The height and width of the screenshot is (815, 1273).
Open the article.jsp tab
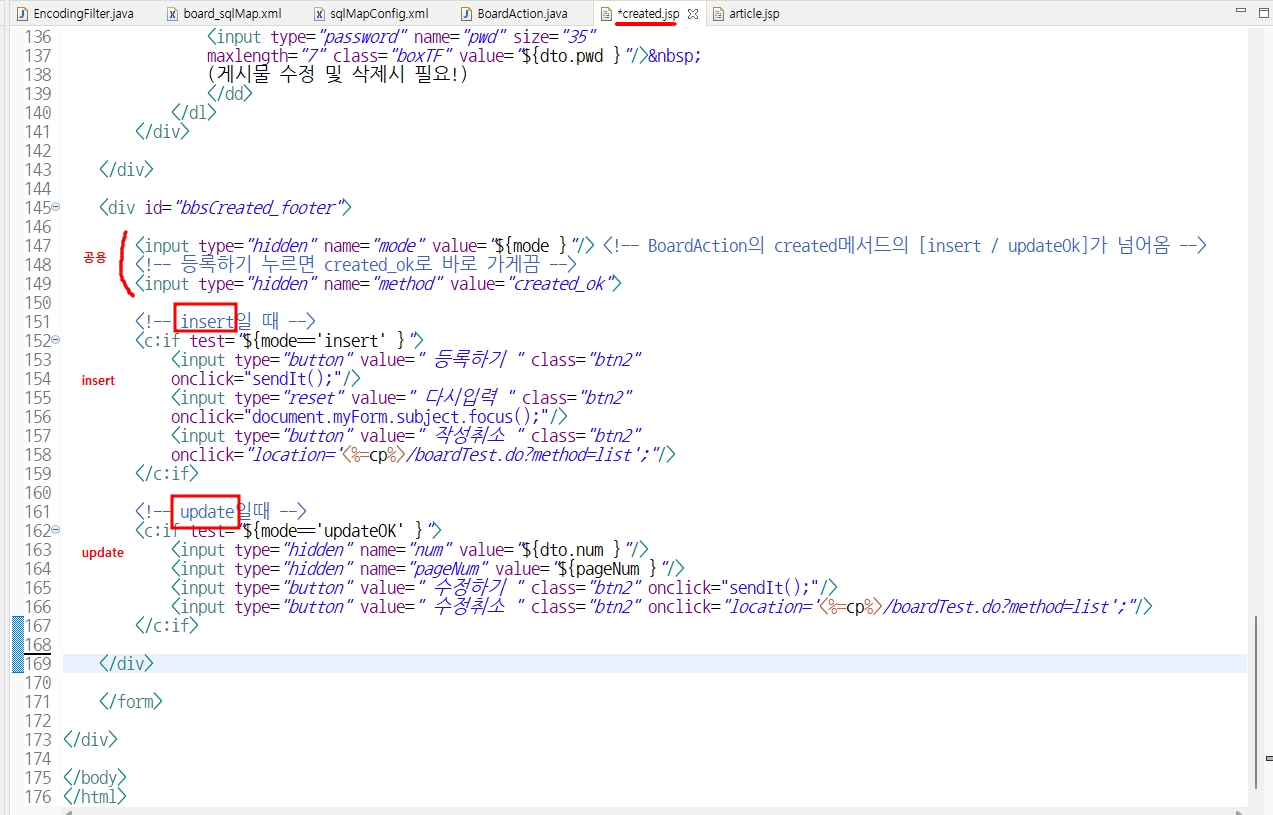click(745, 14)
